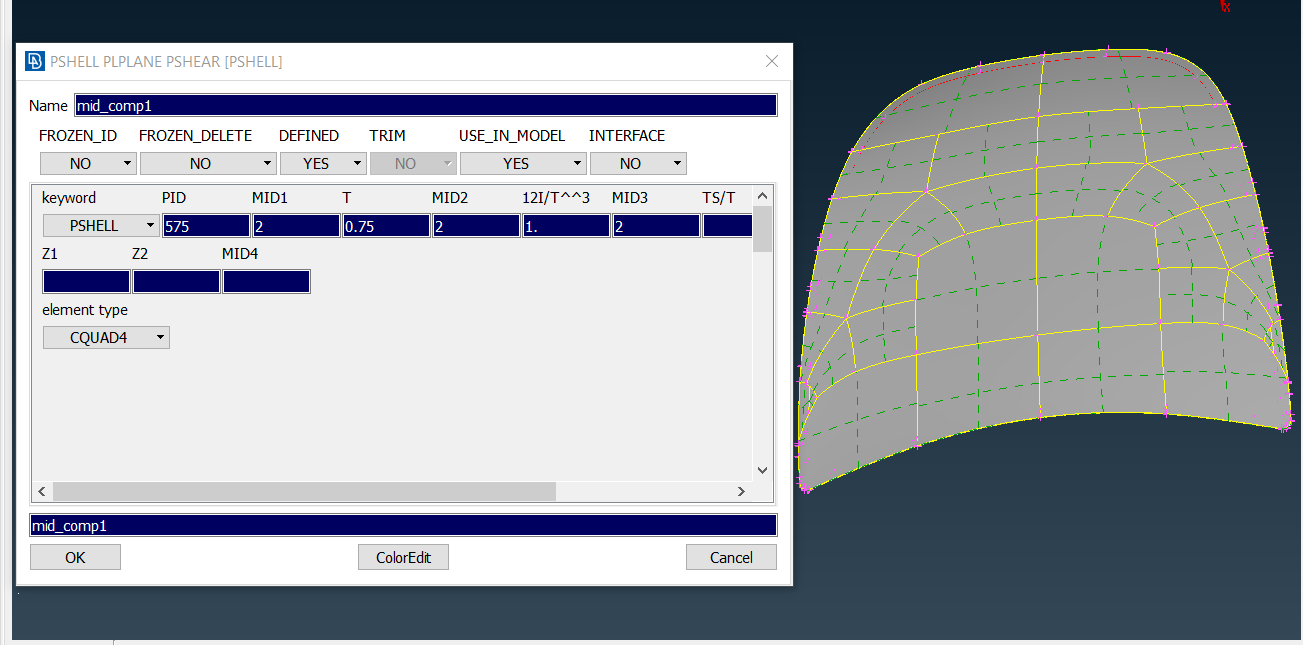Viewport: 1303px width, 645px height.
Task: Open ColorEdit to change component color
Action: coord(403,557)
